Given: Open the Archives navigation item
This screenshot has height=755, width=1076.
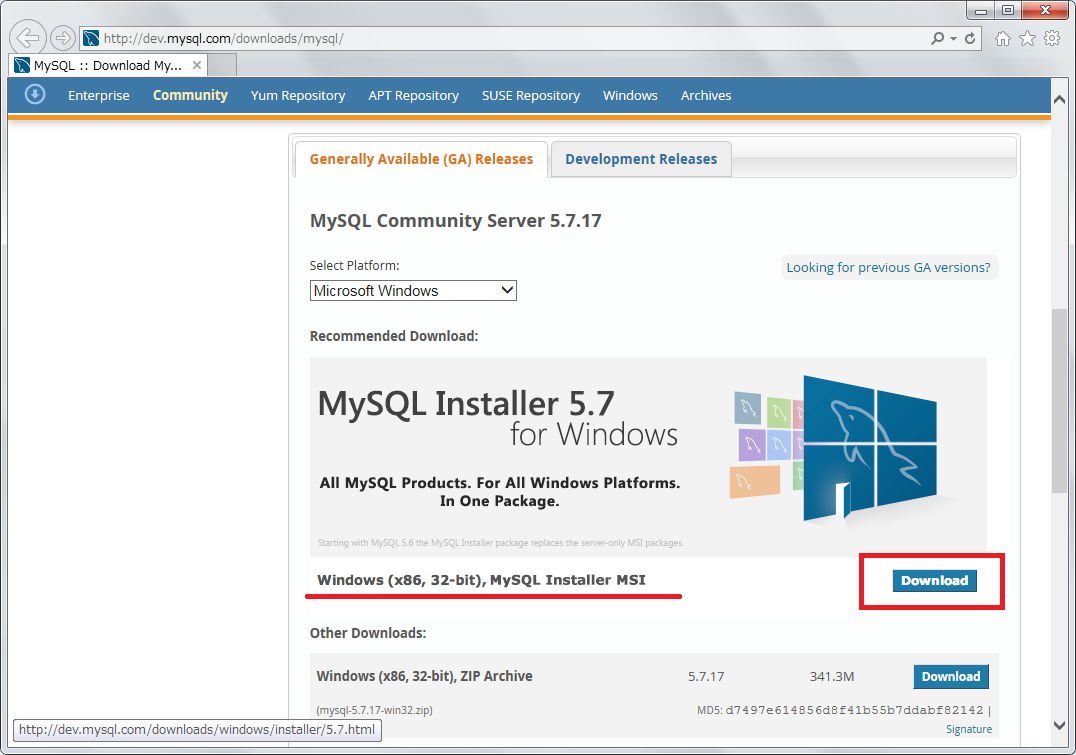Looking at the screenshot, I should tap(705, 96).
